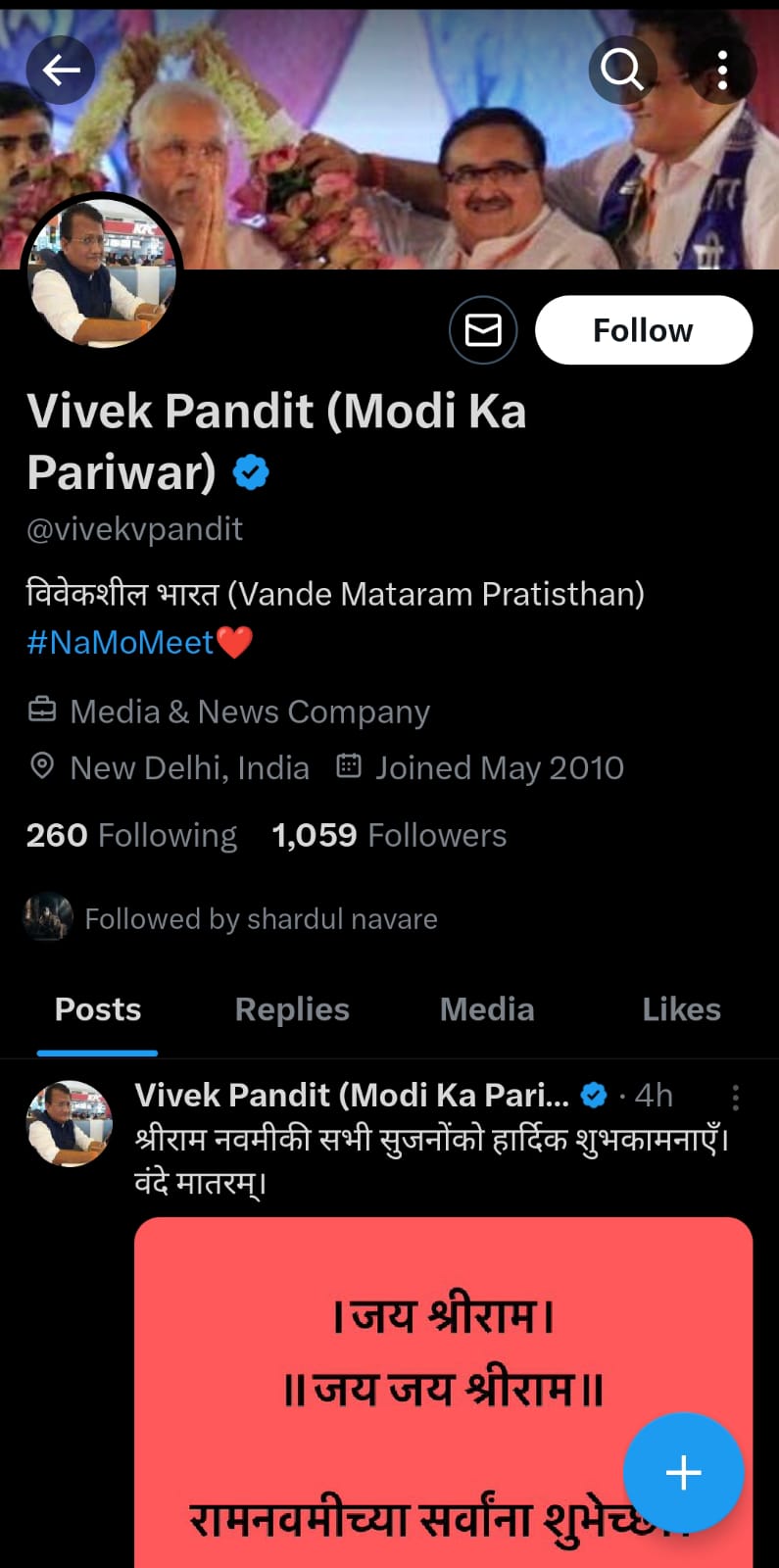Tap the envelope message icon
The height and width of the screenshot is (1568, 779).
[483, 330]
